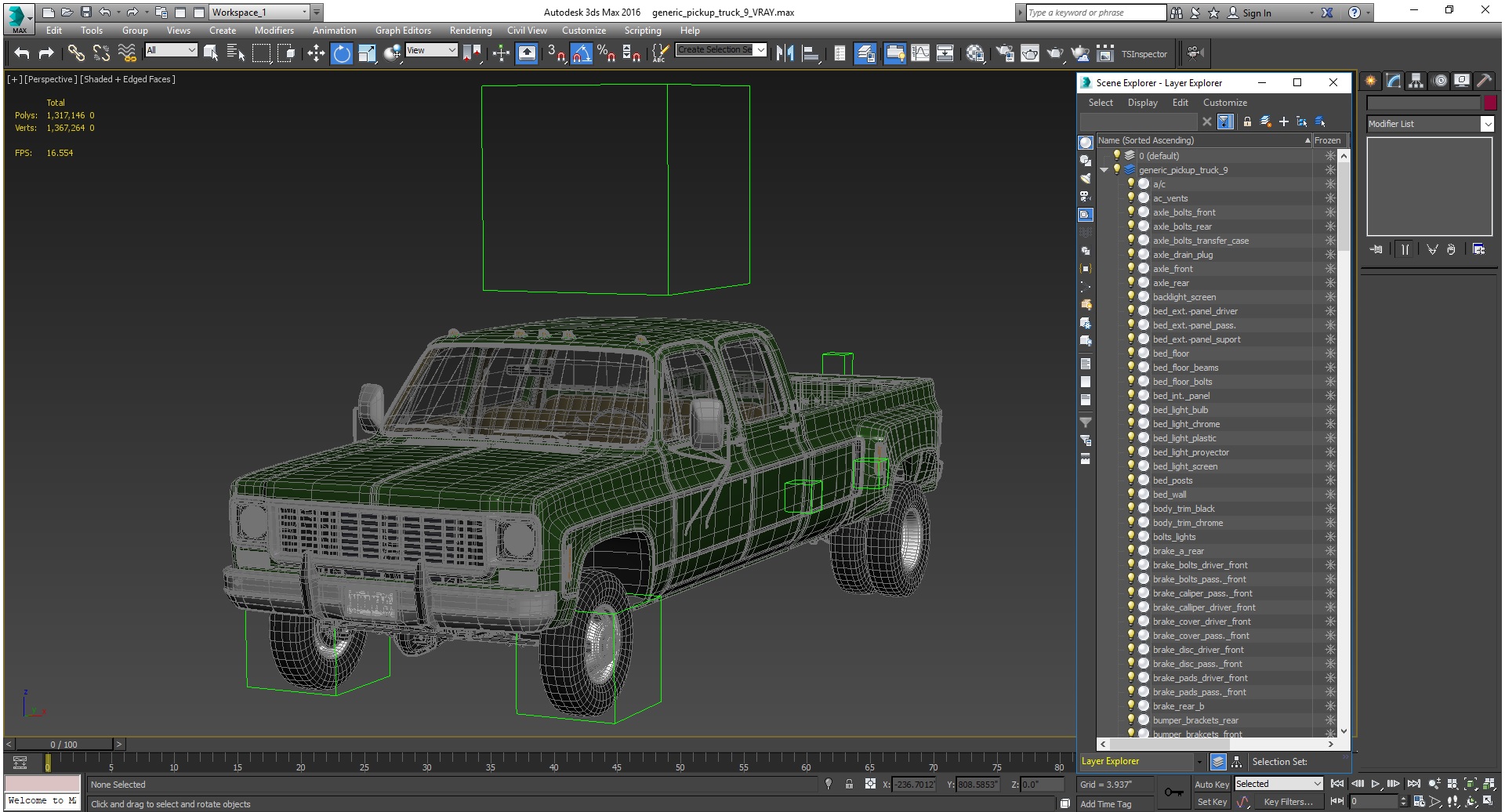Toggle freeze state for a/c object
This screenshot has height=812, width=1505.
tap(1329, 184)
